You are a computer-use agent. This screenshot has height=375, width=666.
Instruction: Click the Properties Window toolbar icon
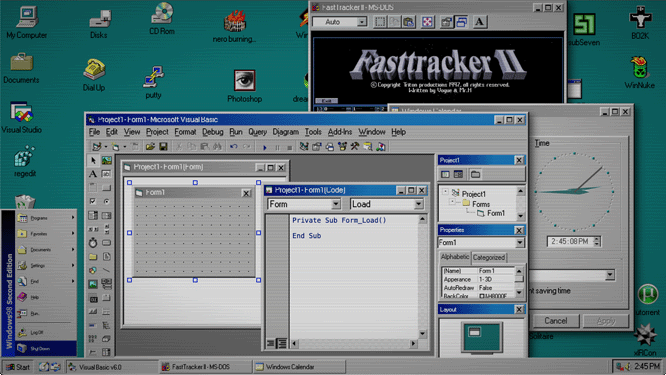(316, 147)
